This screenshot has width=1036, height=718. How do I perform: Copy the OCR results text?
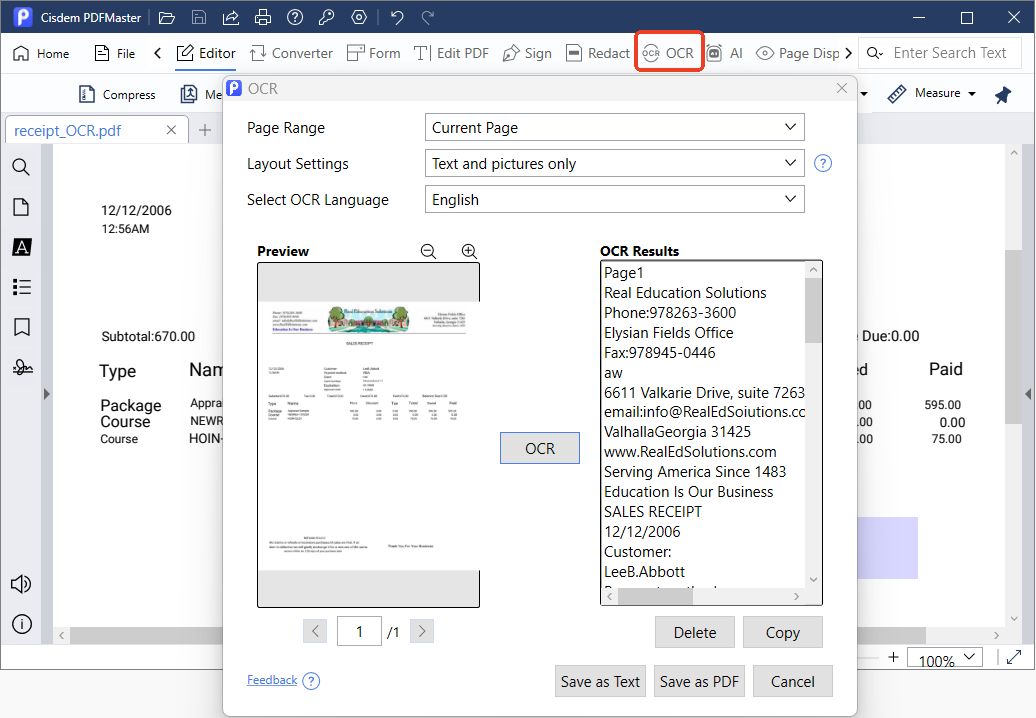point(782,632)
